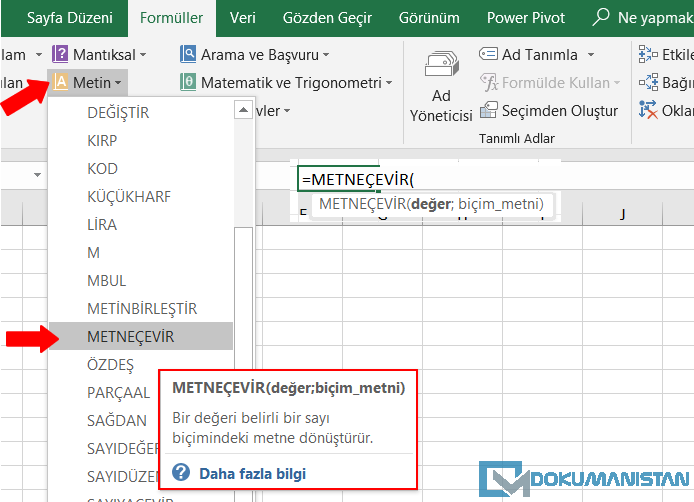Click the Seçimden Oluştur icon
The image size is (694, 502).
coord(489,110)
